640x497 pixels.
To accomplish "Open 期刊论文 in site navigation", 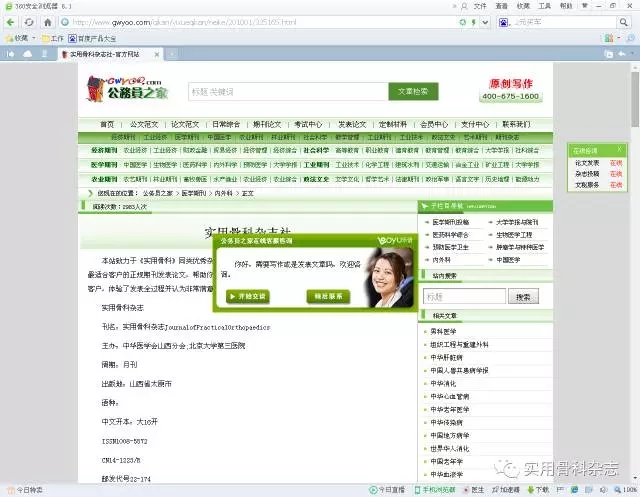I will click(267, 124).
